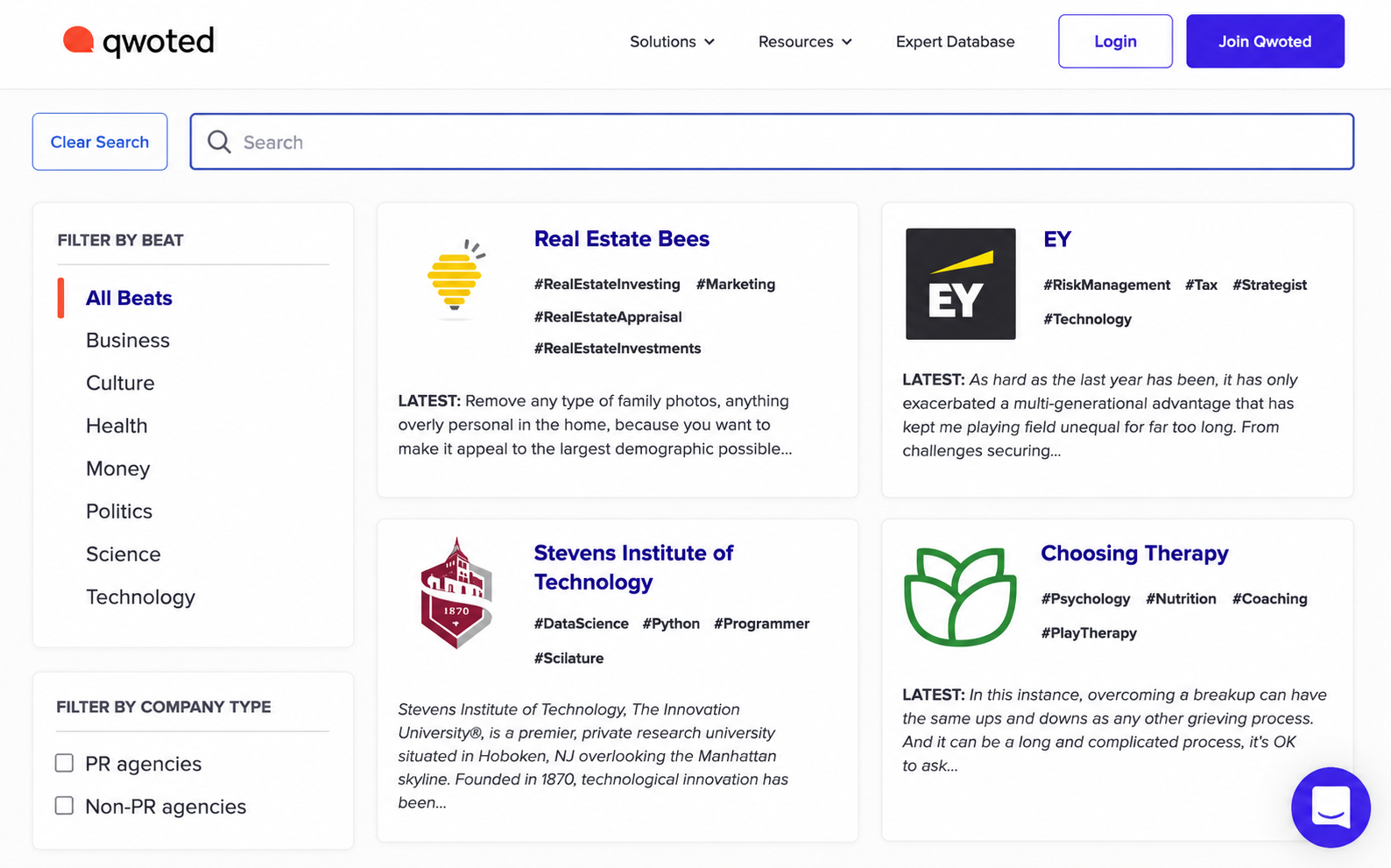Click the #Technology hashtag on EY
Image resolution: width=1391 pixels, height=868 pixels.
click(x=1087, y=319)
